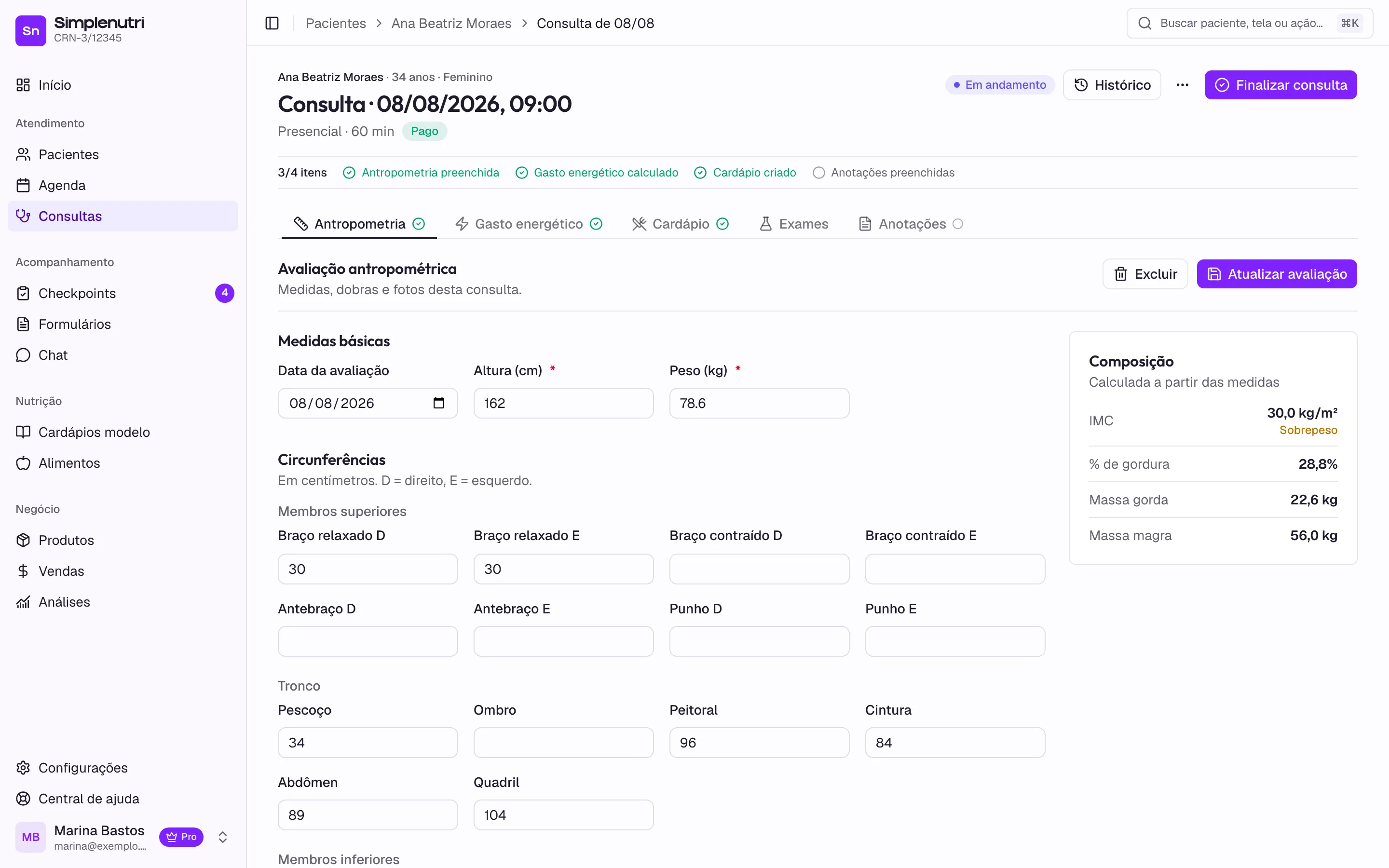
Task: Open Análises in sidebar
Action: (123, 602)
